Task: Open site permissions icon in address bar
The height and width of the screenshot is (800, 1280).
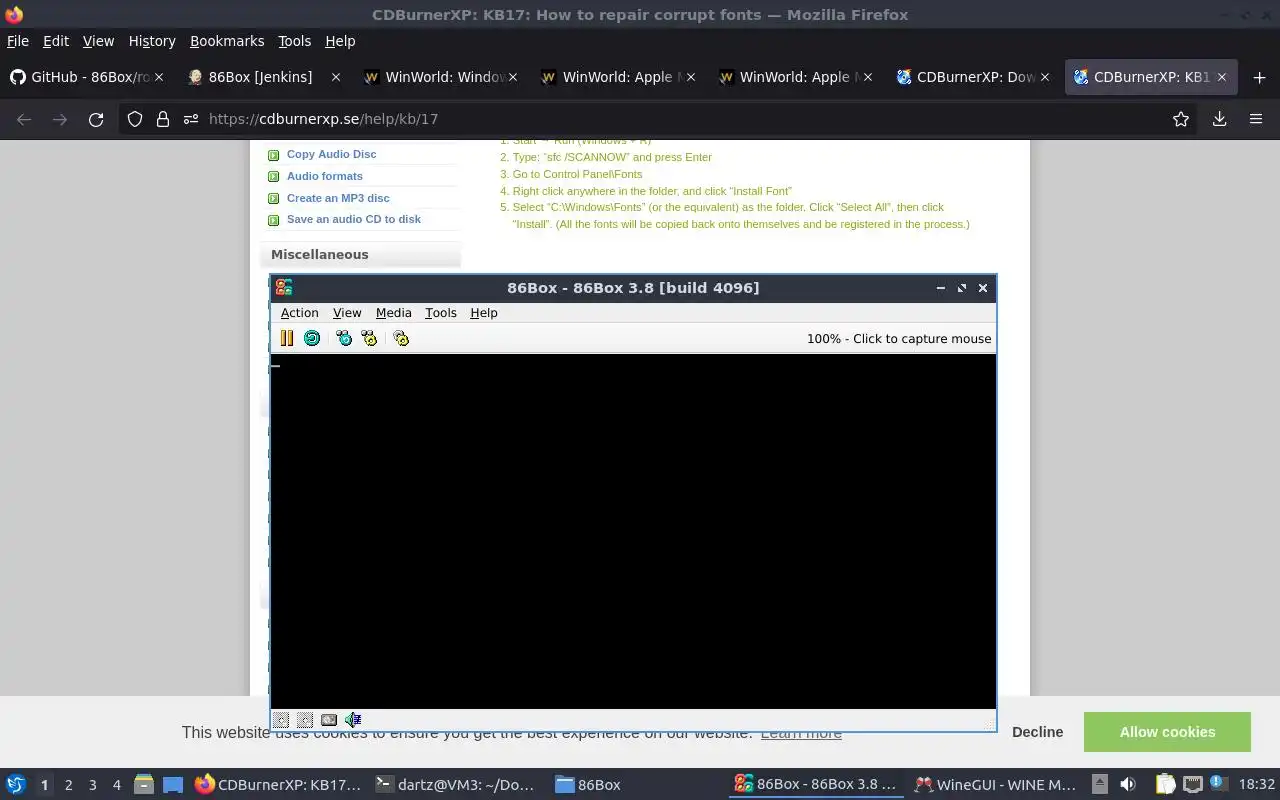Action: 191,119
